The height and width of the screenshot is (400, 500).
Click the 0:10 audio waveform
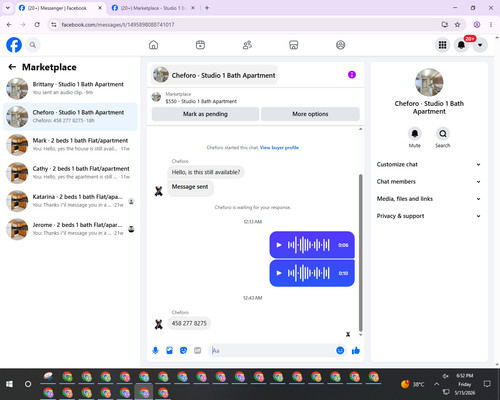[309, 273]
